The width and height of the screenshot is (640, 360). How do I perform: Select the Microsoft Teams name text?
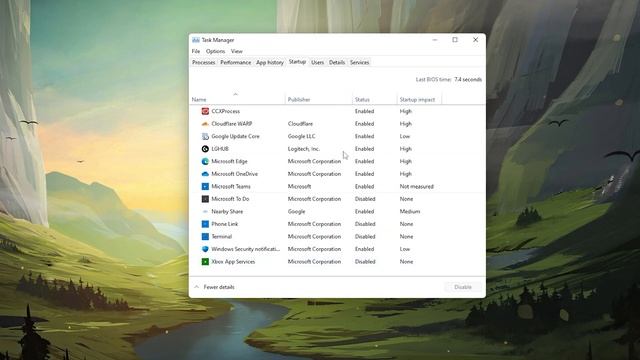tap(231, 187)
